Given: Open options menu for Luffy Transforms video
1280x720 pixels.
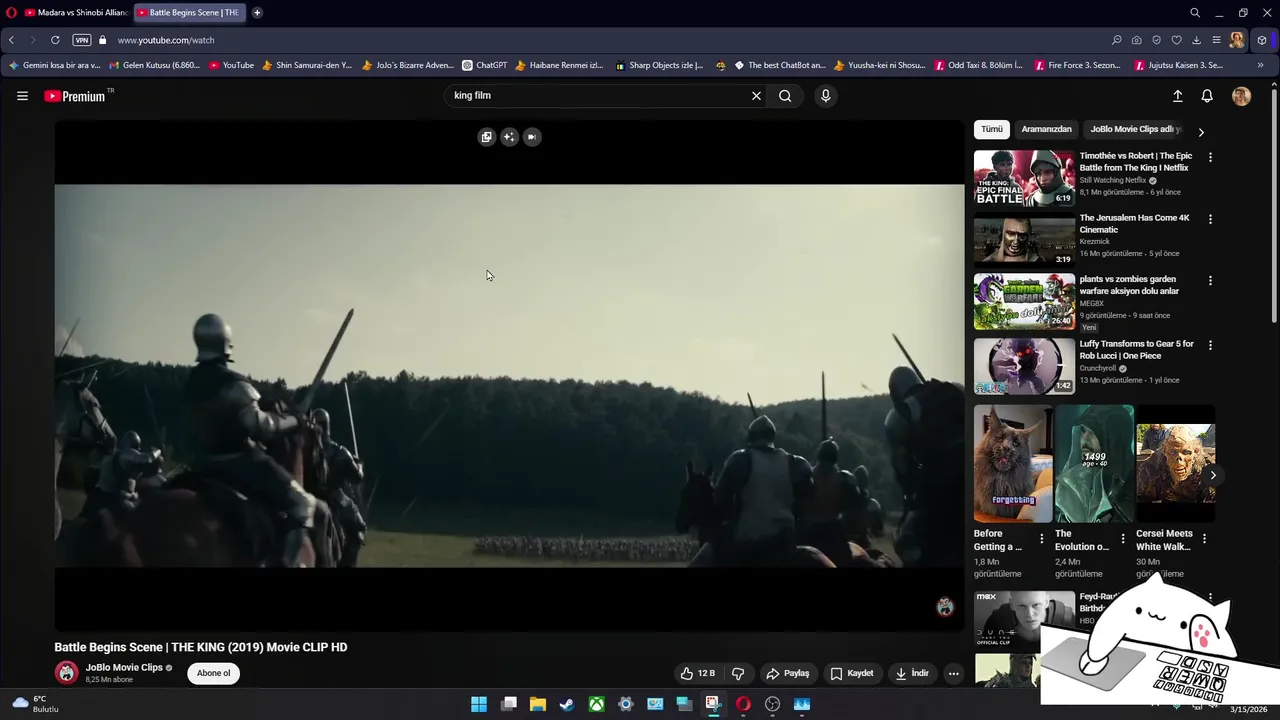Looking at the screenshot, I should click(x=1210, y=345).
